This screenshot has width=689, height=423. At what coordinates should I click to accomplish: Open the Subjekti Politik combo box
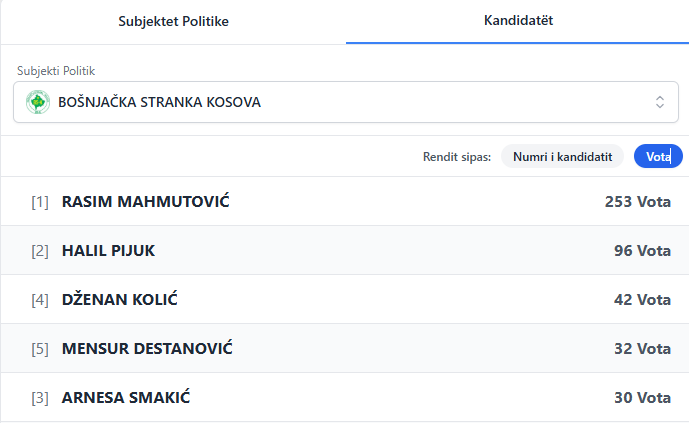[340, 102]
